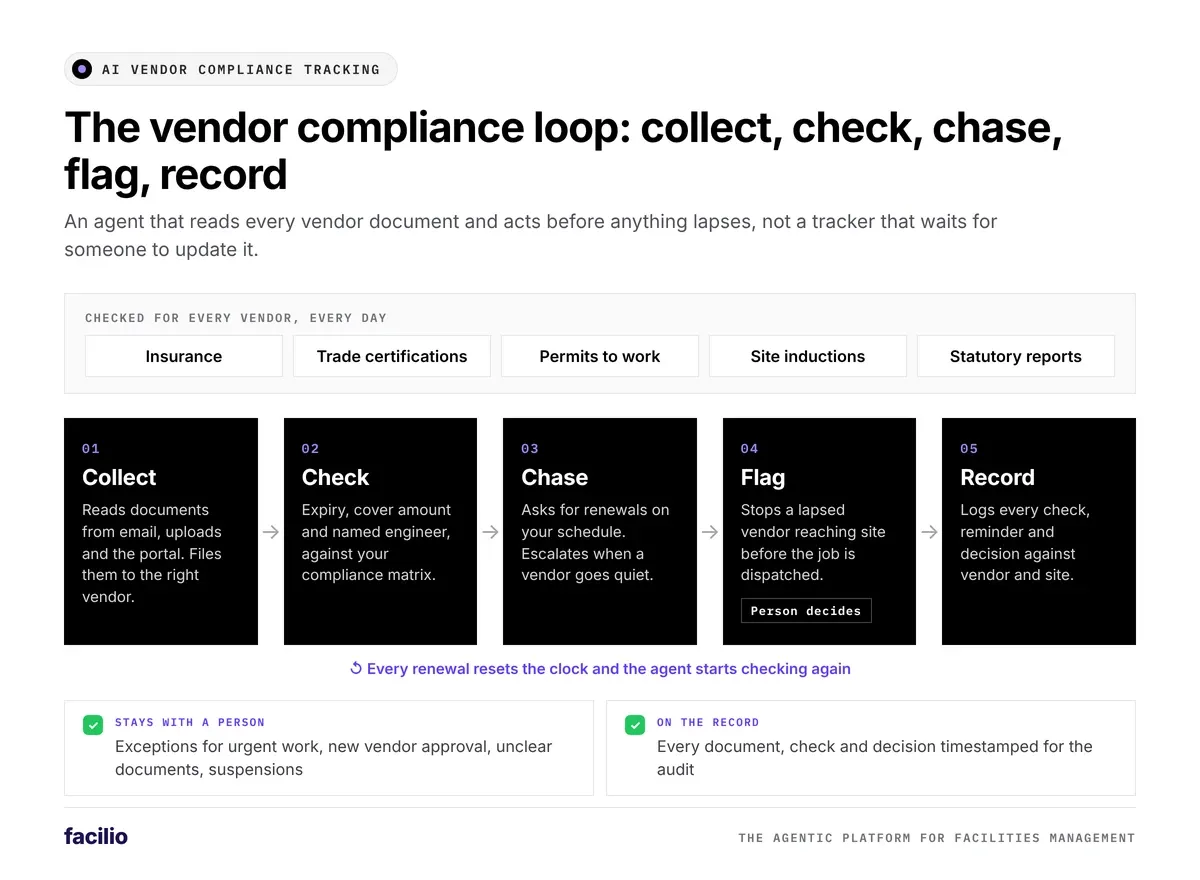The image size is (1200, 880).
Task: Click the text Logs every check, reminder
Action: (x=1025, y=542)
